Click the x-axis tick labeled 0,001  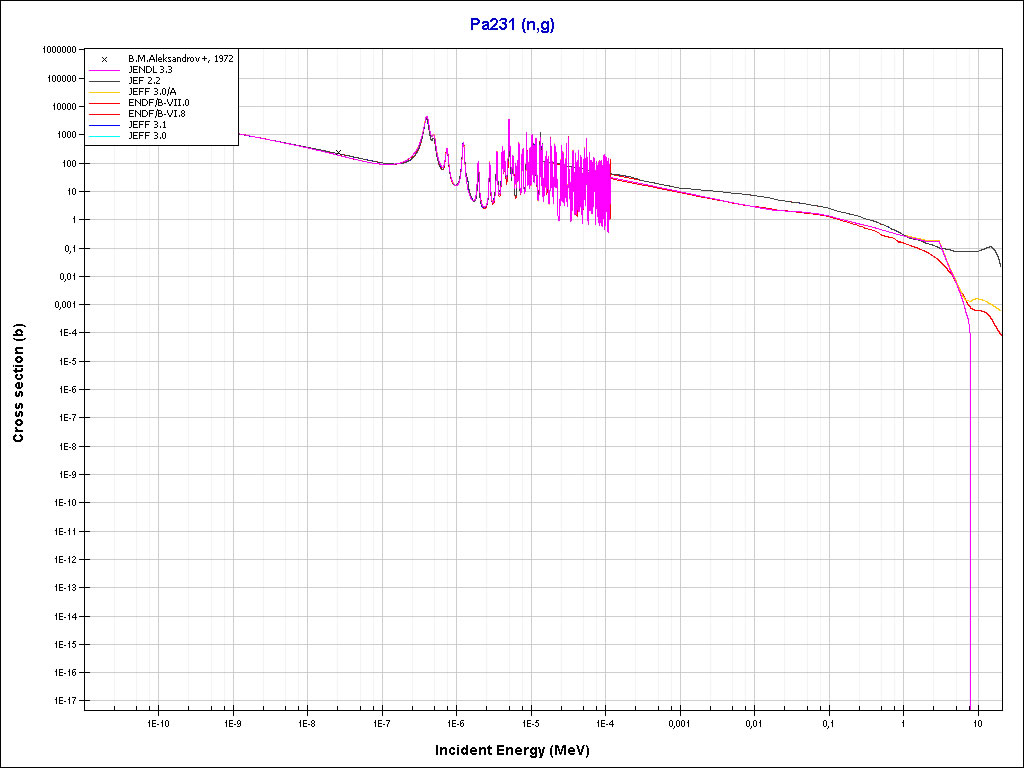point(679,722)
